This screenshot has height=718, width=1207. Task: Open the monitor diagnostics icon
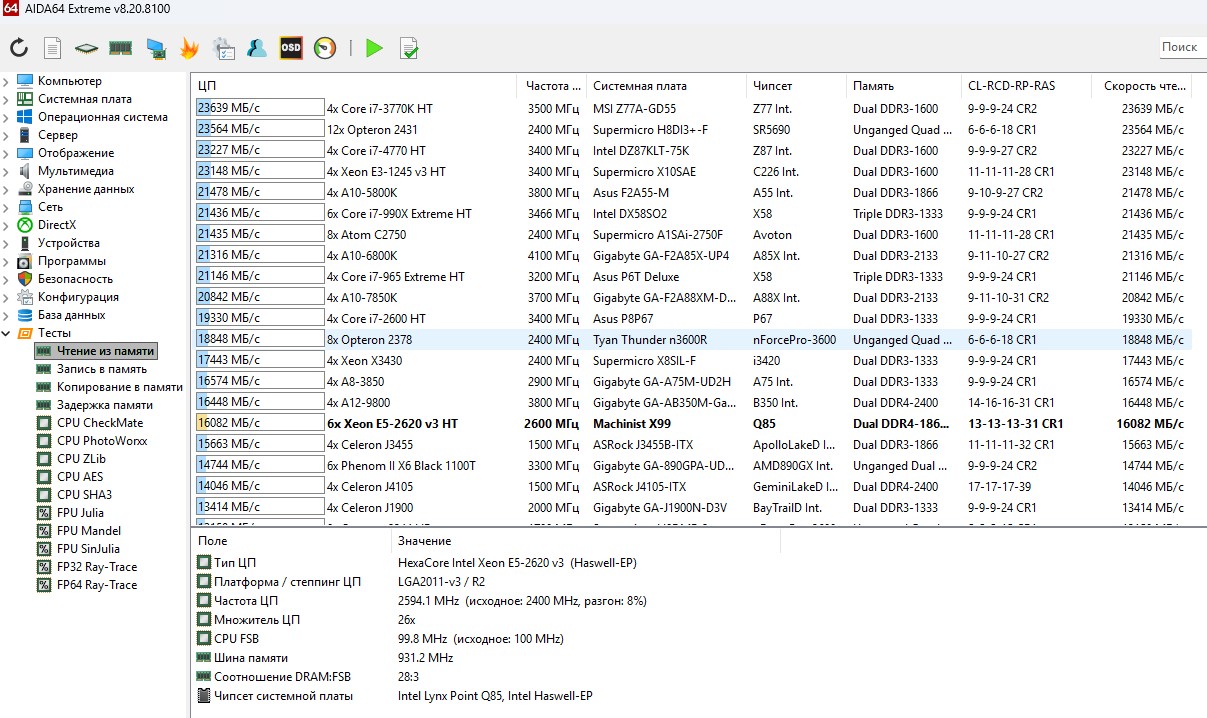click(155, 47)
